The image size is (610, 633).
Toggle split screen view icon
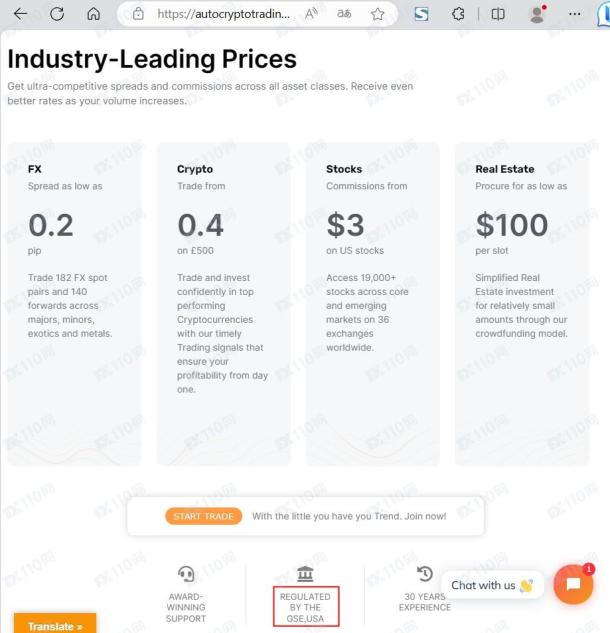[498, 14]
